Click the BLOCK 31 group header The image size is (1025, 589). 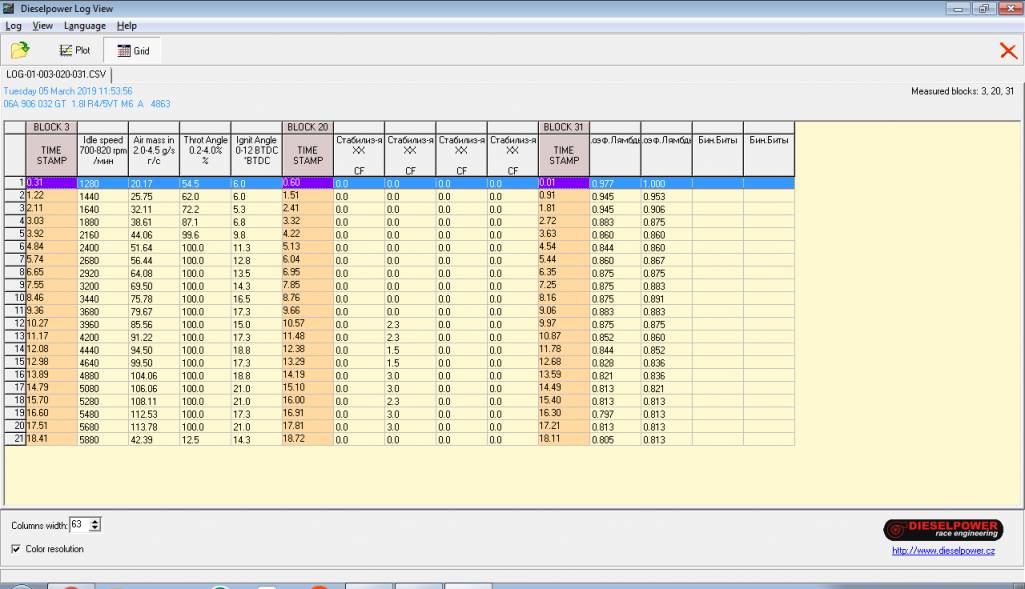tap(563, 127)
